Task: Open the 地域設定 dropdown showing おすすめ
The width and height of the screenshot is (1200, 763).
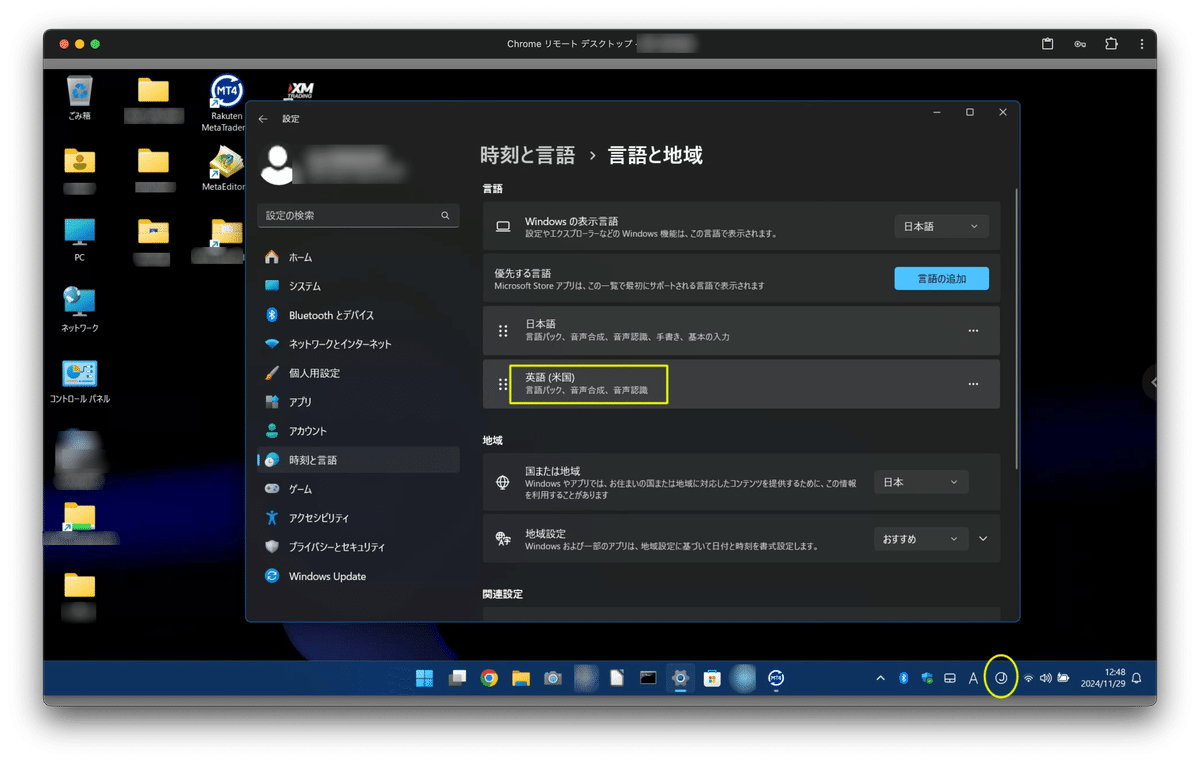Action: 921,539
